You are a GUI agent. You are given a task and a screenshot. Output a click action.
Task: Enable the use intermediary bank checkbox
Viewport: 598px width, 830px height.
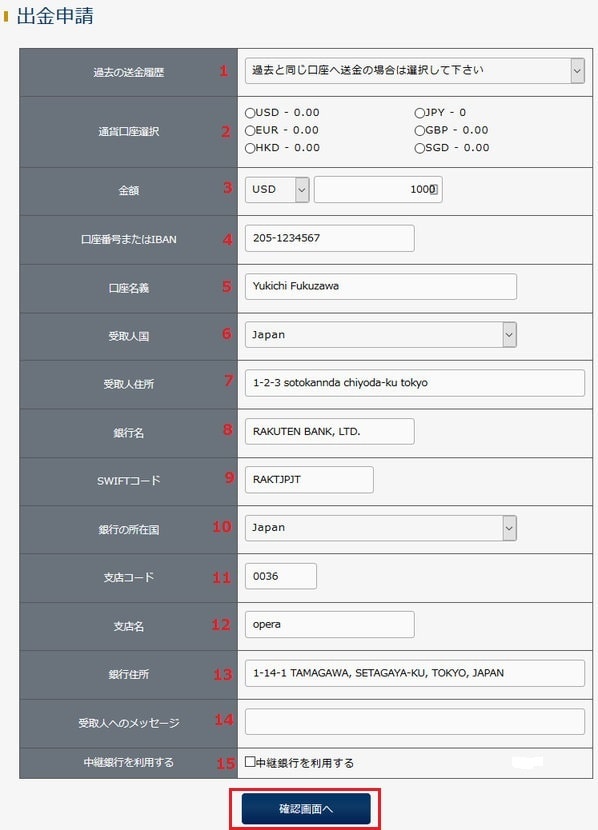[250, 762]
